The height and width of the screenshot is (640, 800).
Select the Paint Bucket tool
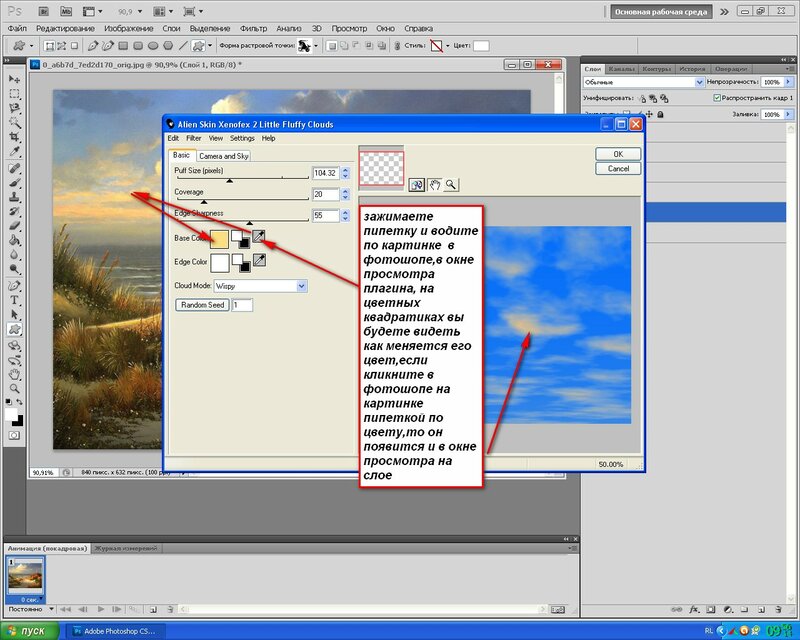[x=14, y=240]
